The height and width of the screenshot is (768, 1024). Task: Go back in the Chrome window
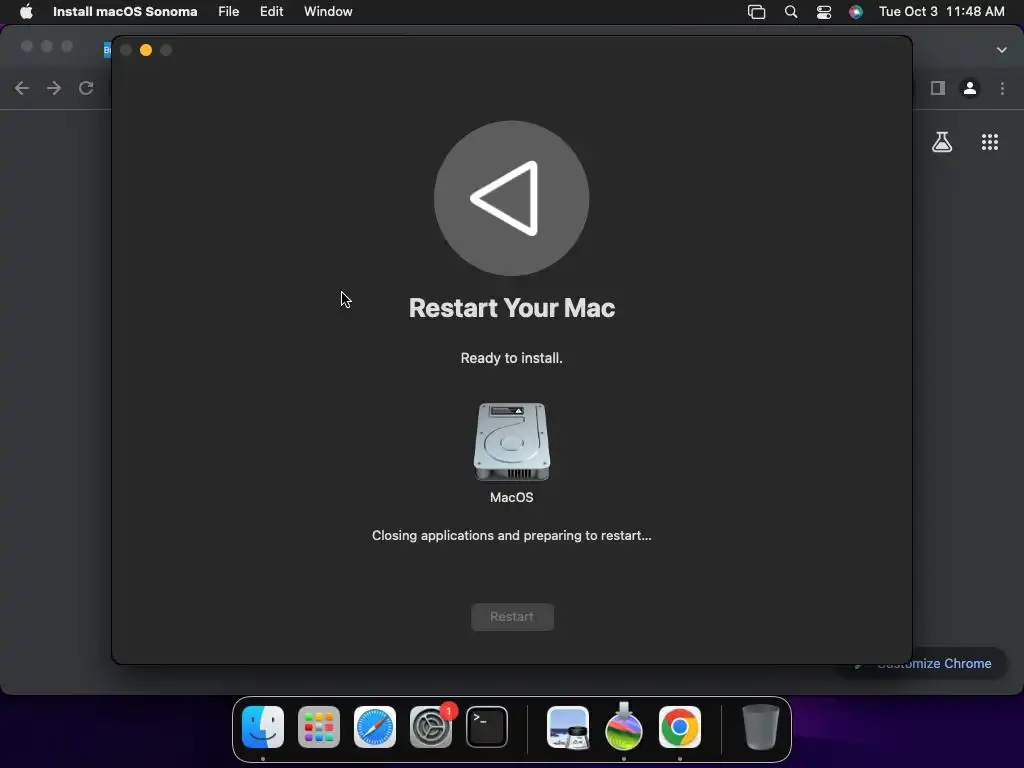(x=22, y=88)
